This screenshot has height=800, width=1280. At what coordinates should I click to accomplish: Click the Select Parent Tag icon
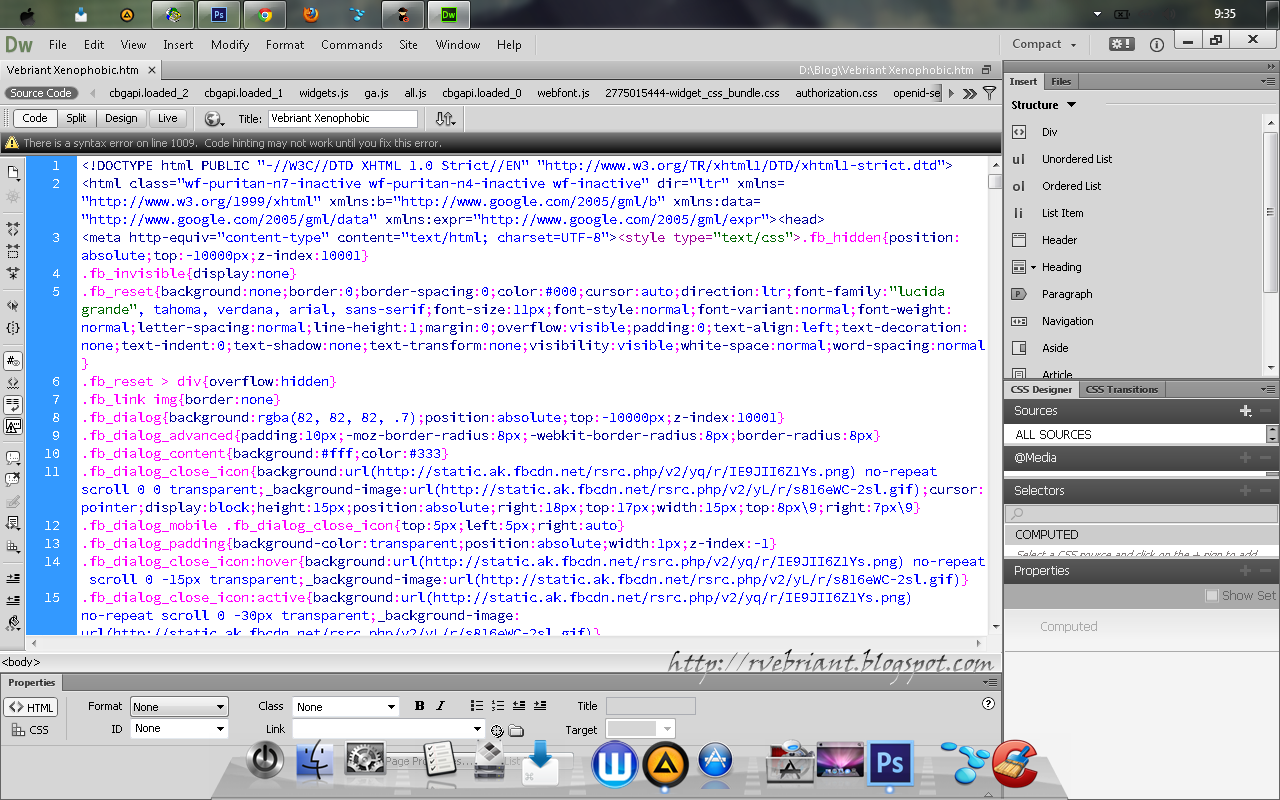pos(13,306)
